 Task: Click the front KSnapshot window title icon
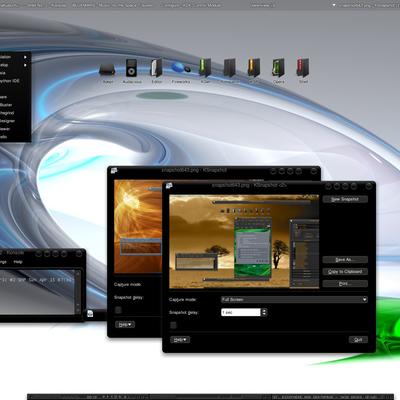(169, 186)
